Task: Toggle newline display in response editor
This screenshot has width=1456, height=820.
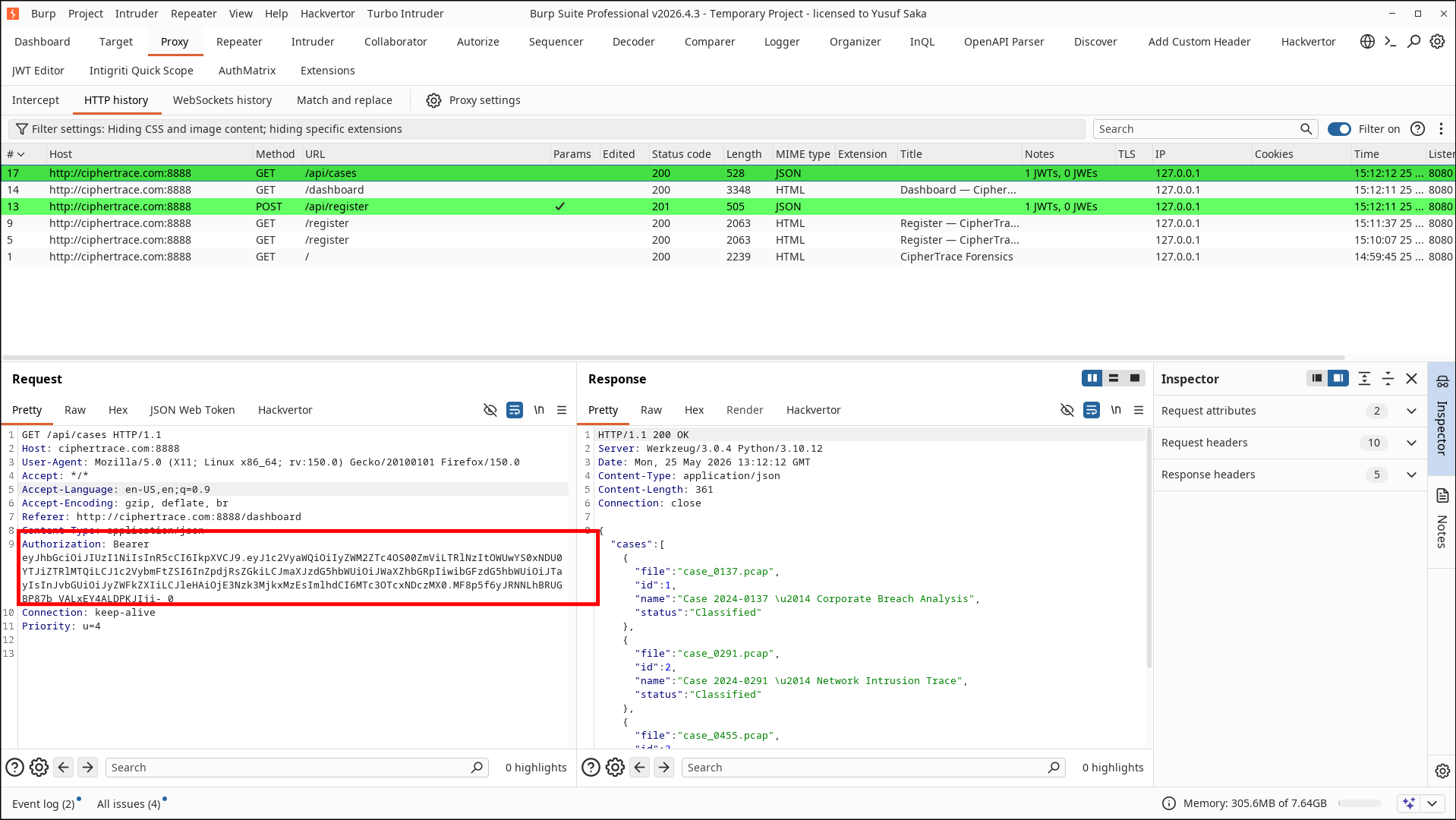Action: 1116,410
